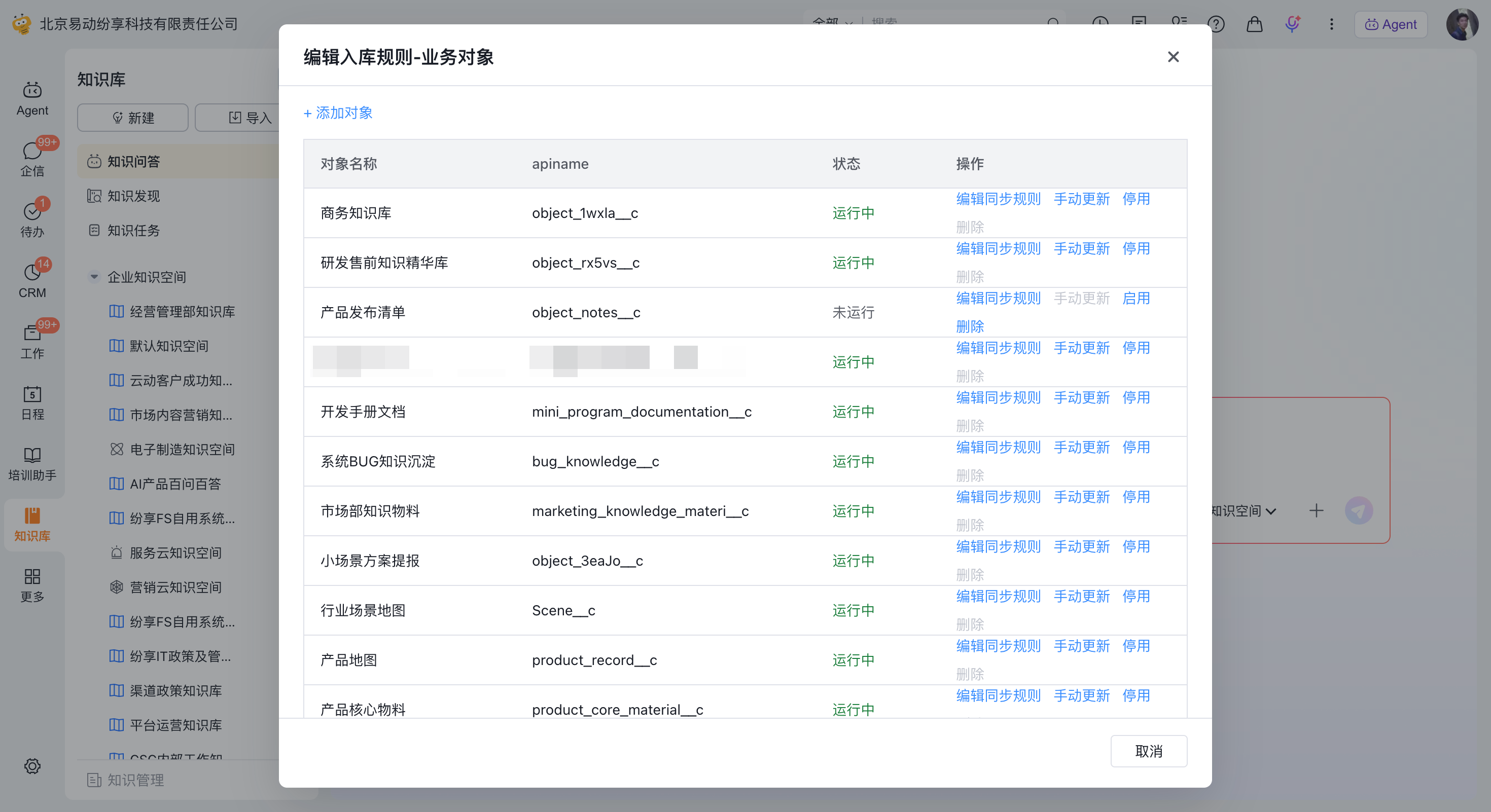Open the 全部 search scope dropdown
Viewport: 1491px width, 812px height.
pos(832,22)
